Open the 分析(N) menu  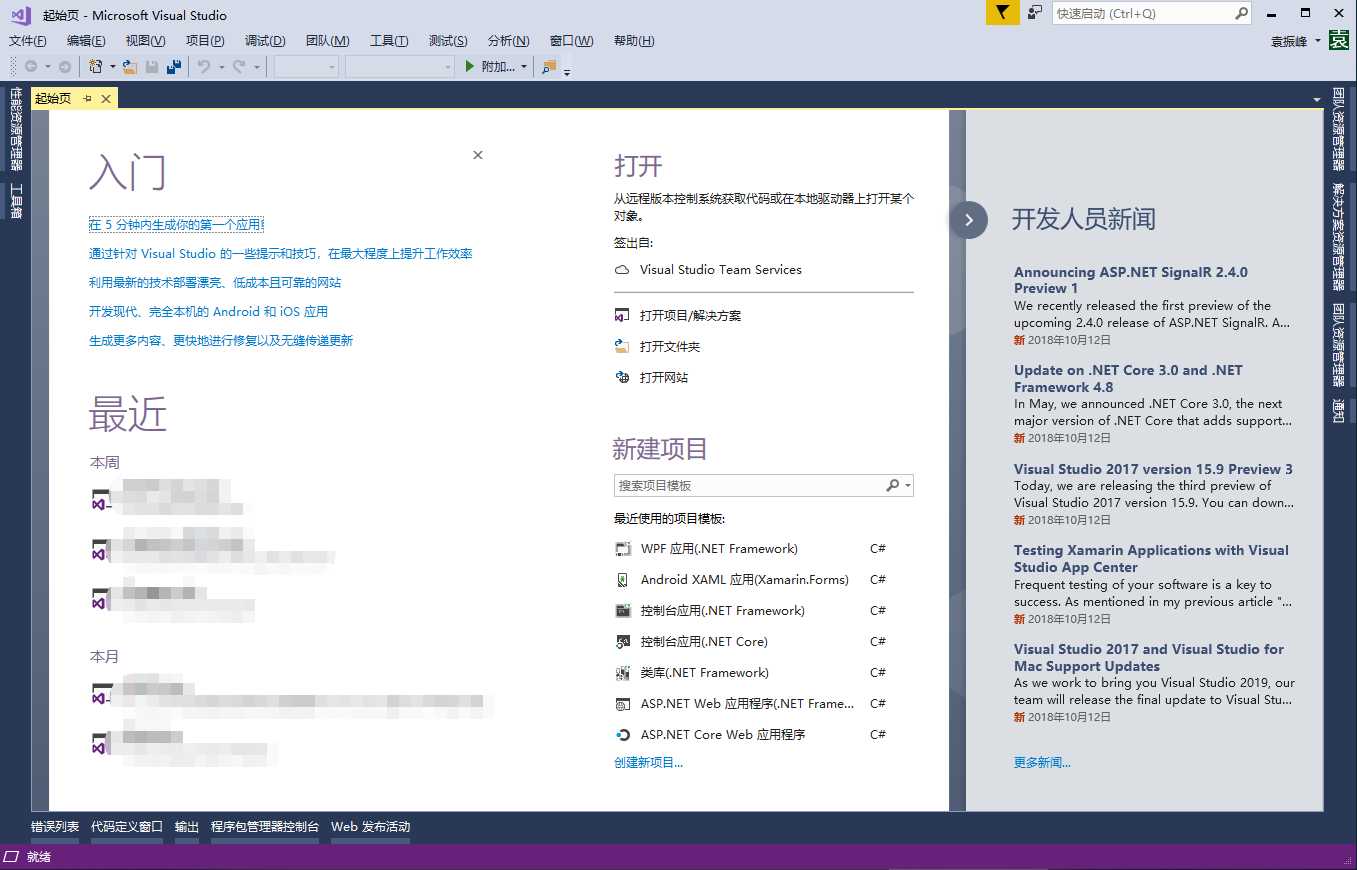(508, 41)
